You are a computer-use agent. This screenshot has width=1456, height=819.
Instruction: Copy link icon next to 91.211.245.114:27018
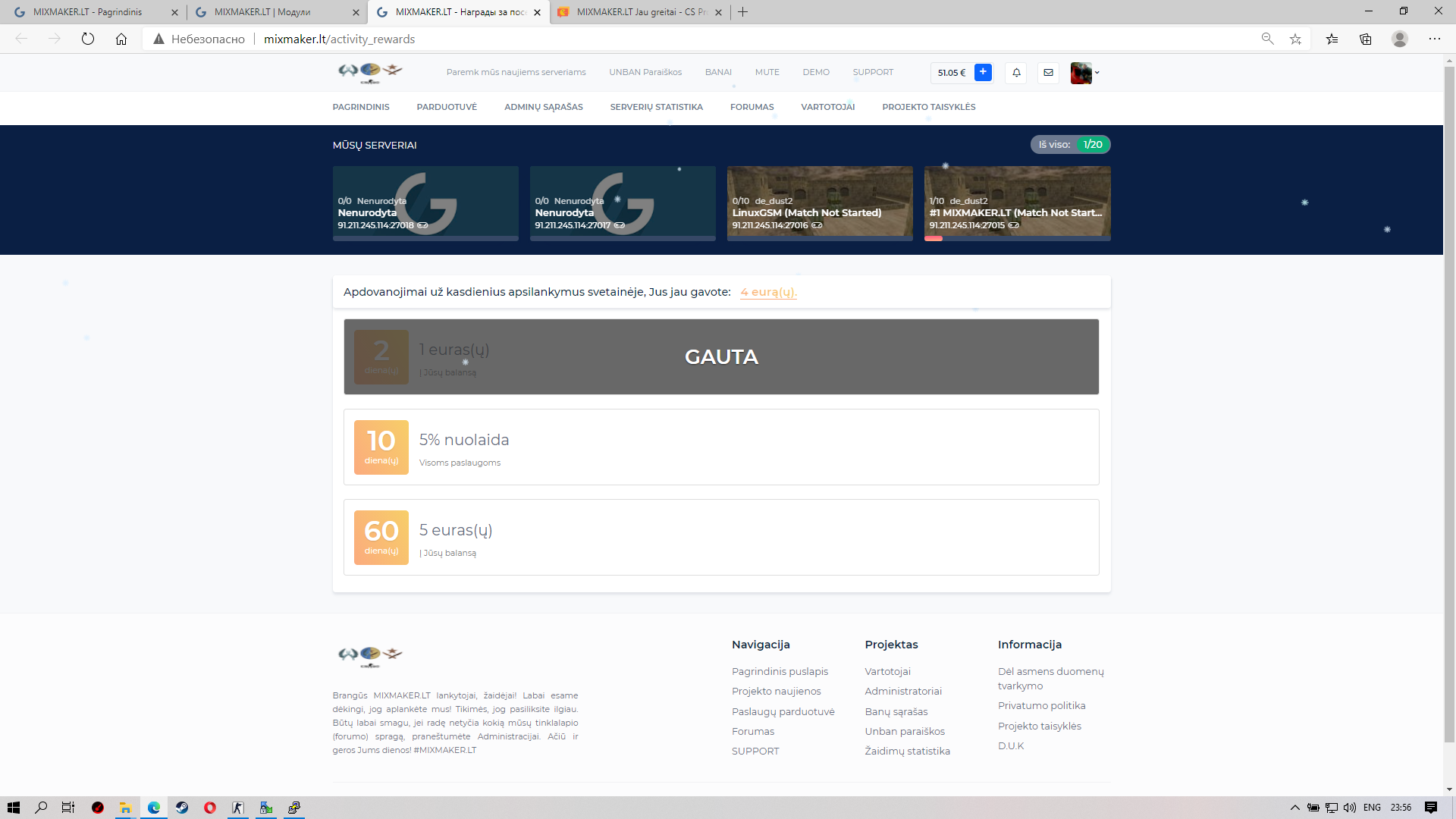tap(422, 225)
